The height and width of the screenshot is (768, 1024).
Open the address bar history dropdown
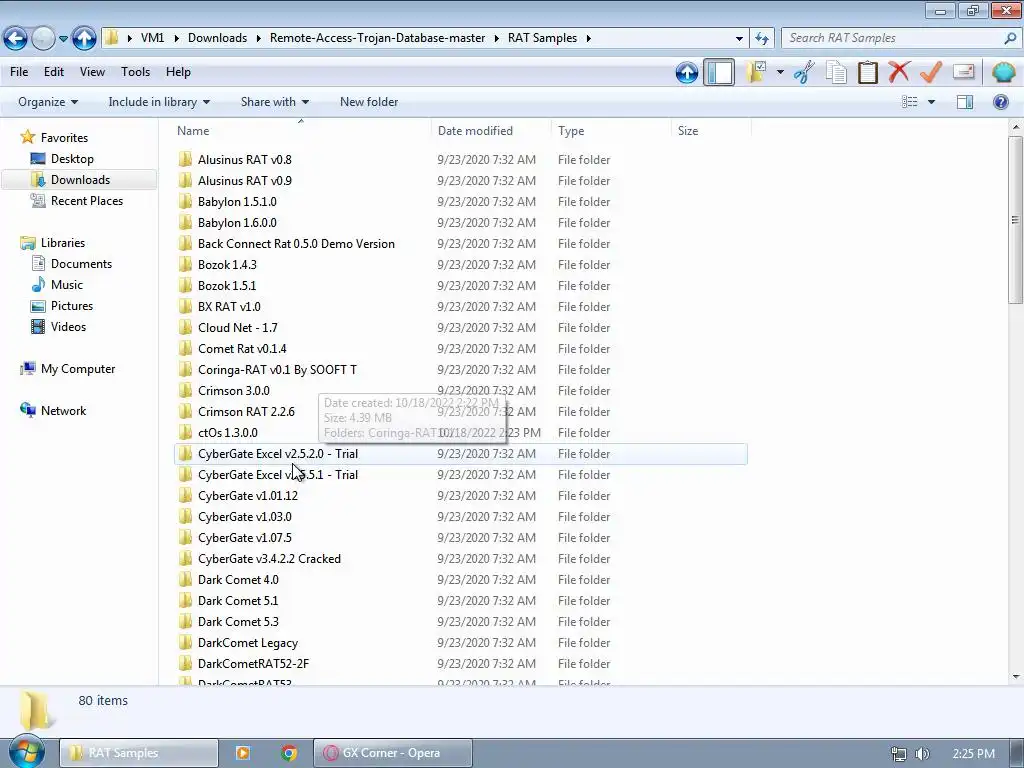pyautogui.click(x=739, y=39)
